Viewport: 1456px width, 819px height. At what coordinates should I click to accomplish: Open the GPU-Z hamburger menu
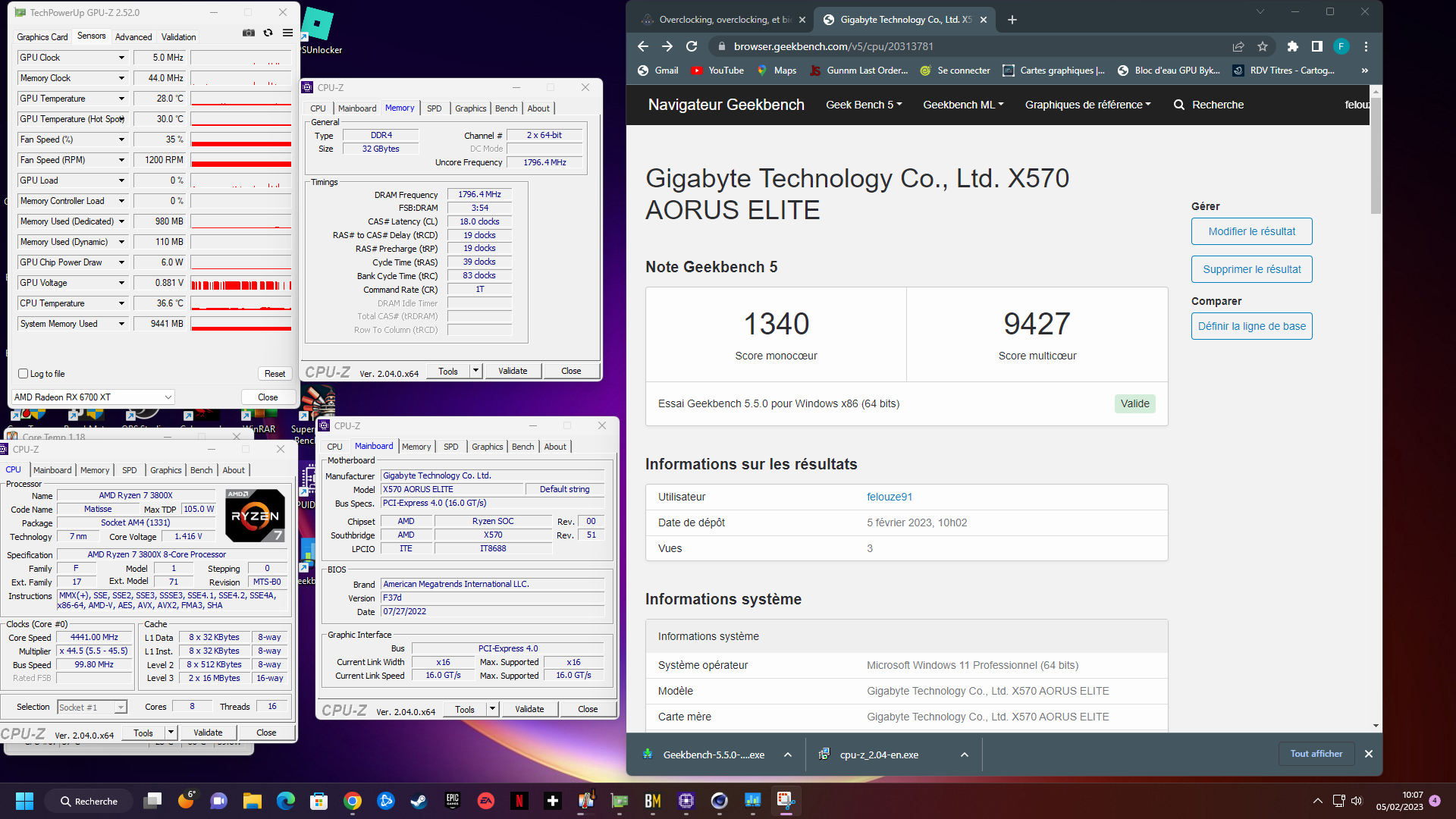point(287,33)
